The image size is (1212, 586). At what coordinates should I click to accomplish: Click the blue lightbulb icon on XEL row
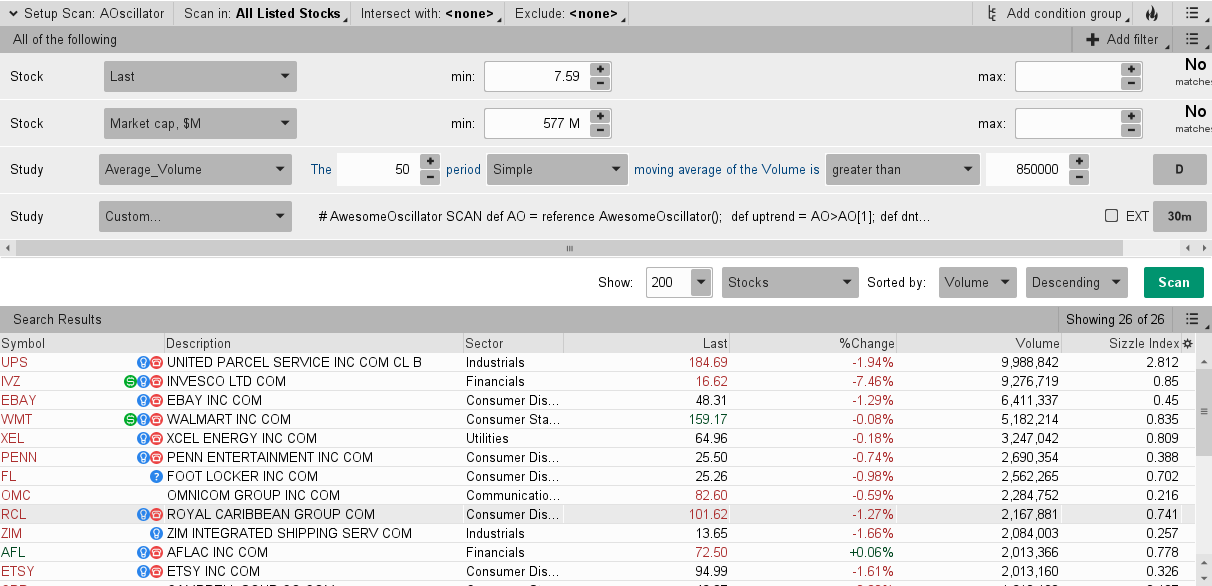pyautogui.click(x=143, y=438)
